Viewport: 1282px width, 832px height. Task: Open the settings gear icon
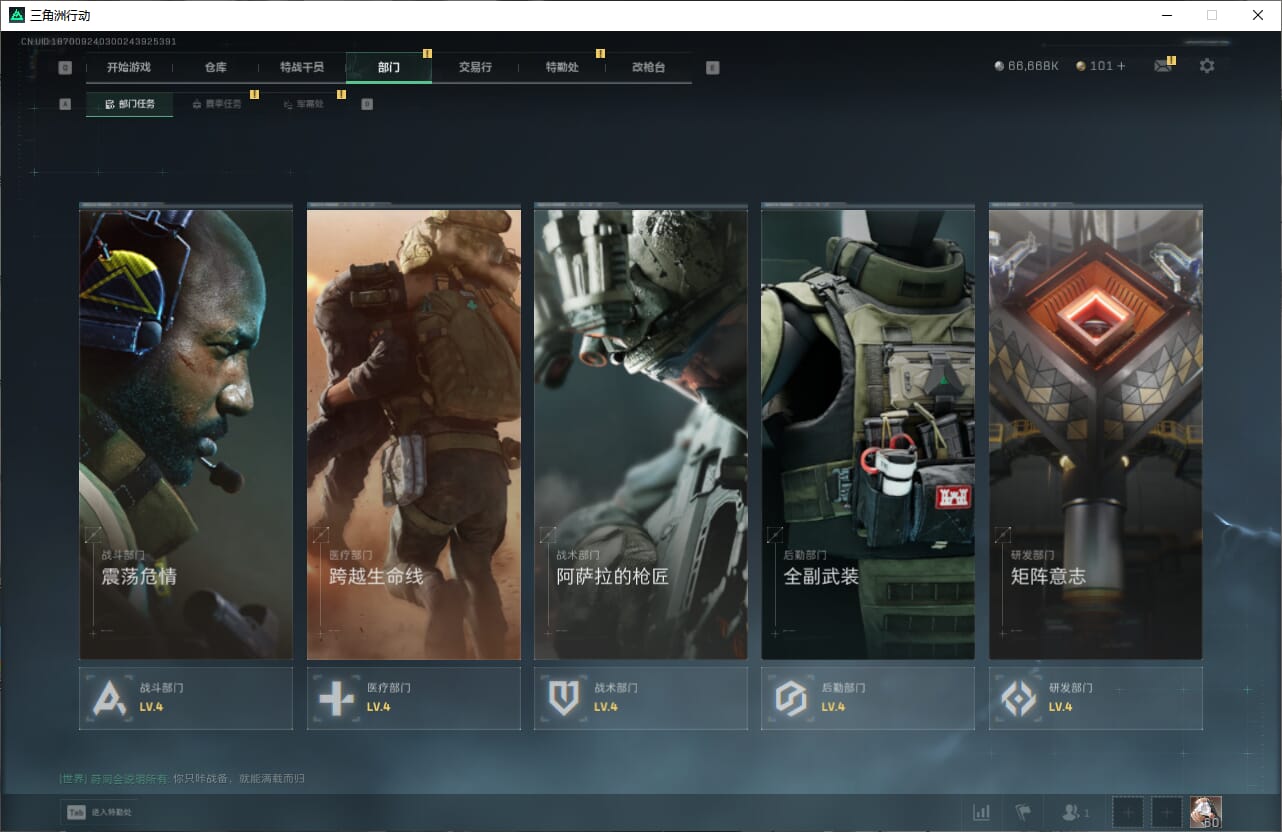click(x=1207, y=66)
